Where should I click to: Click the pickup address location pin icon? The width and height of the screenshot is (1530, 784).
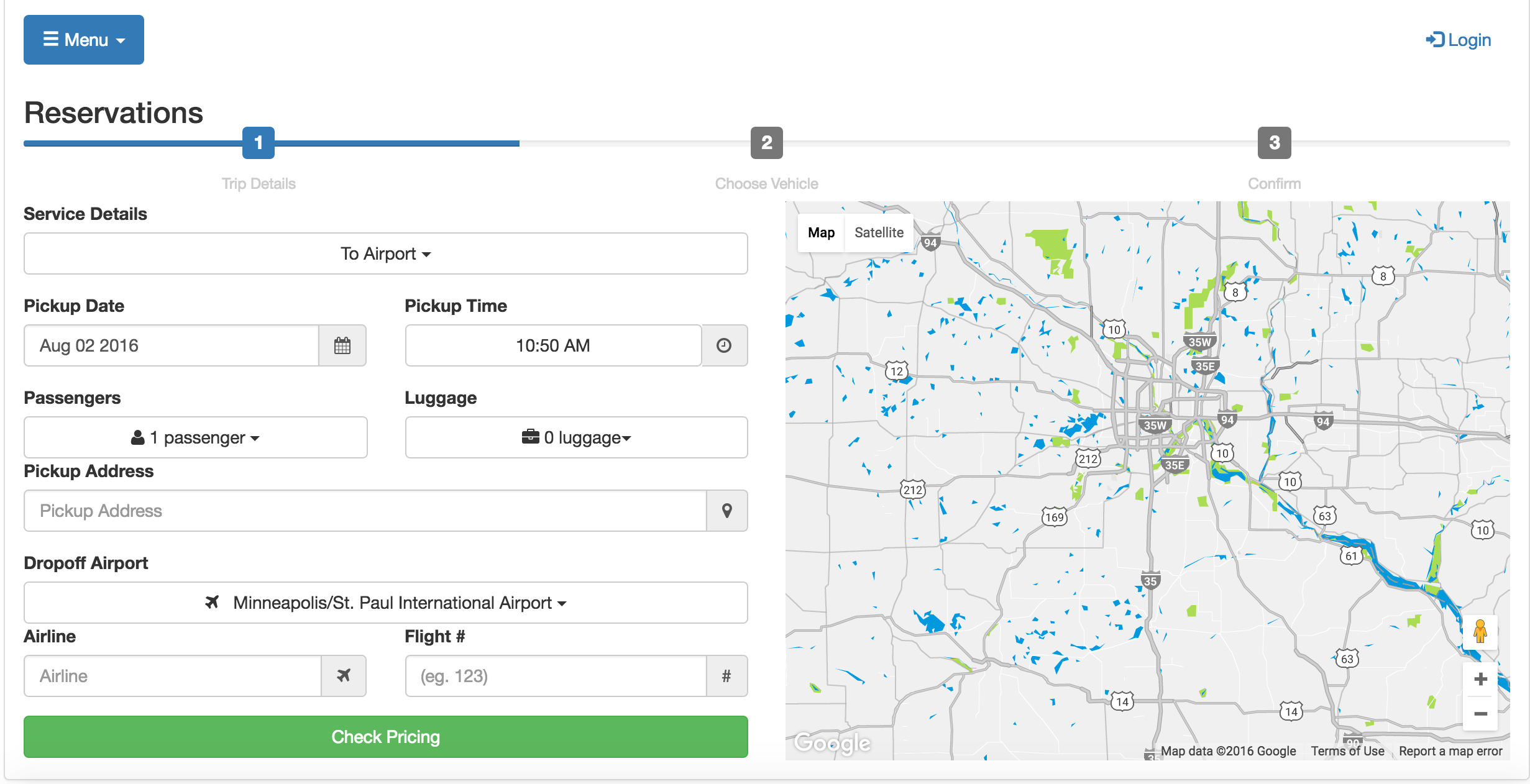click(x=726, y=511)
